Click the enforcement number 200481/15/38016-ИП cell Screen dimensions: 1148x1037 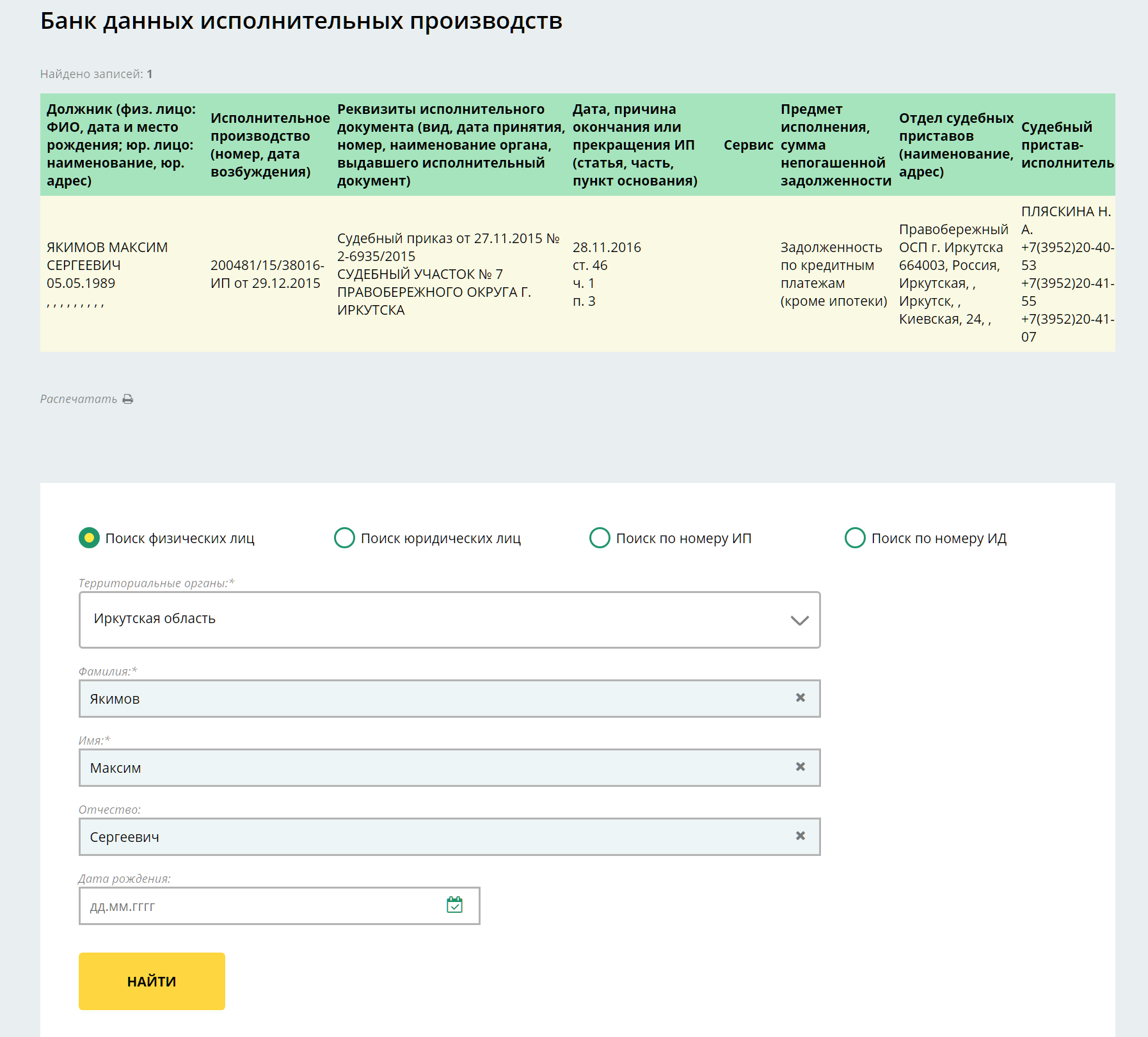(x=267, y=274)
